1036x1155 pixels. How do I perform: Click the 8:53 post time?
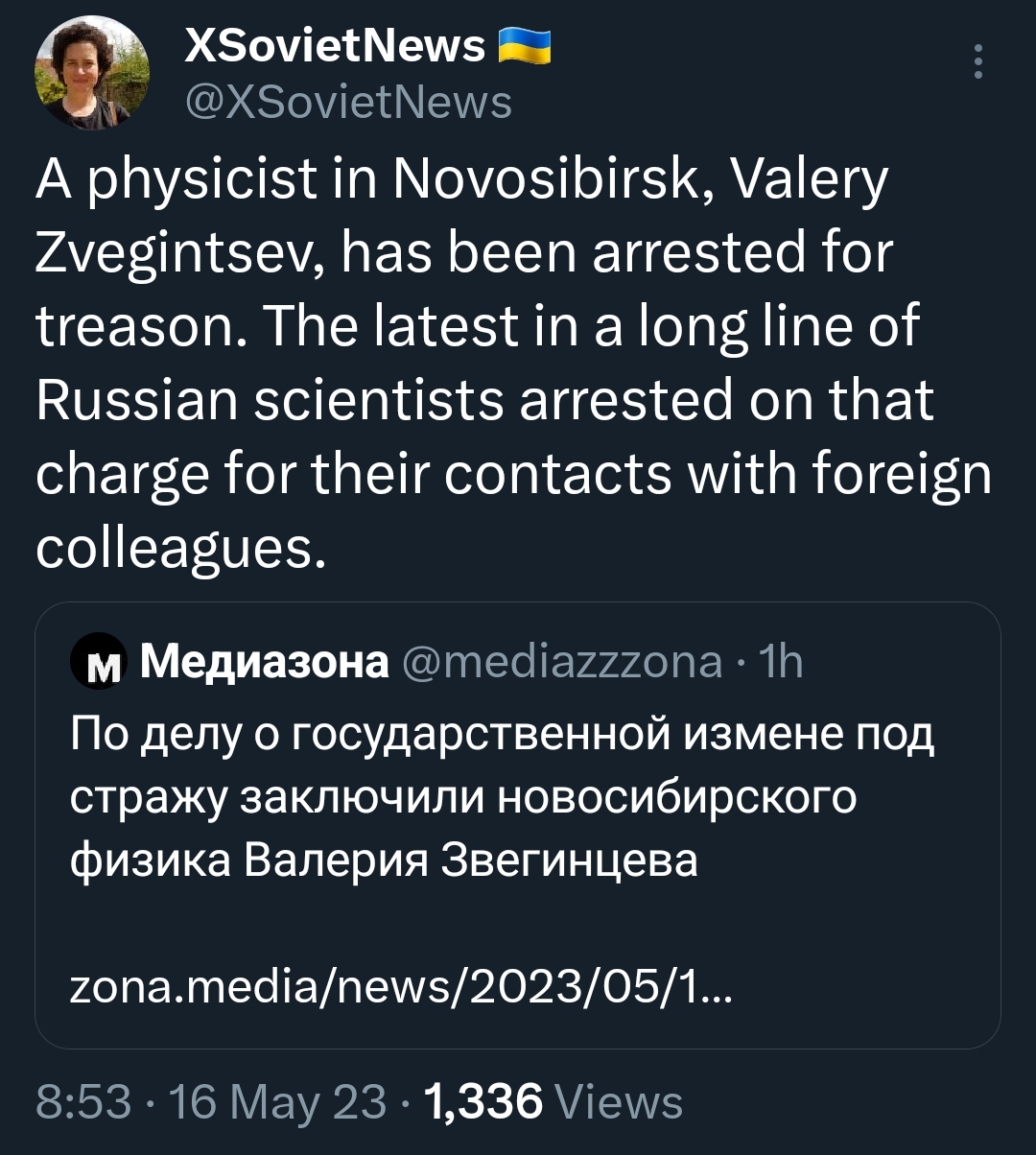coord(82,1101)
